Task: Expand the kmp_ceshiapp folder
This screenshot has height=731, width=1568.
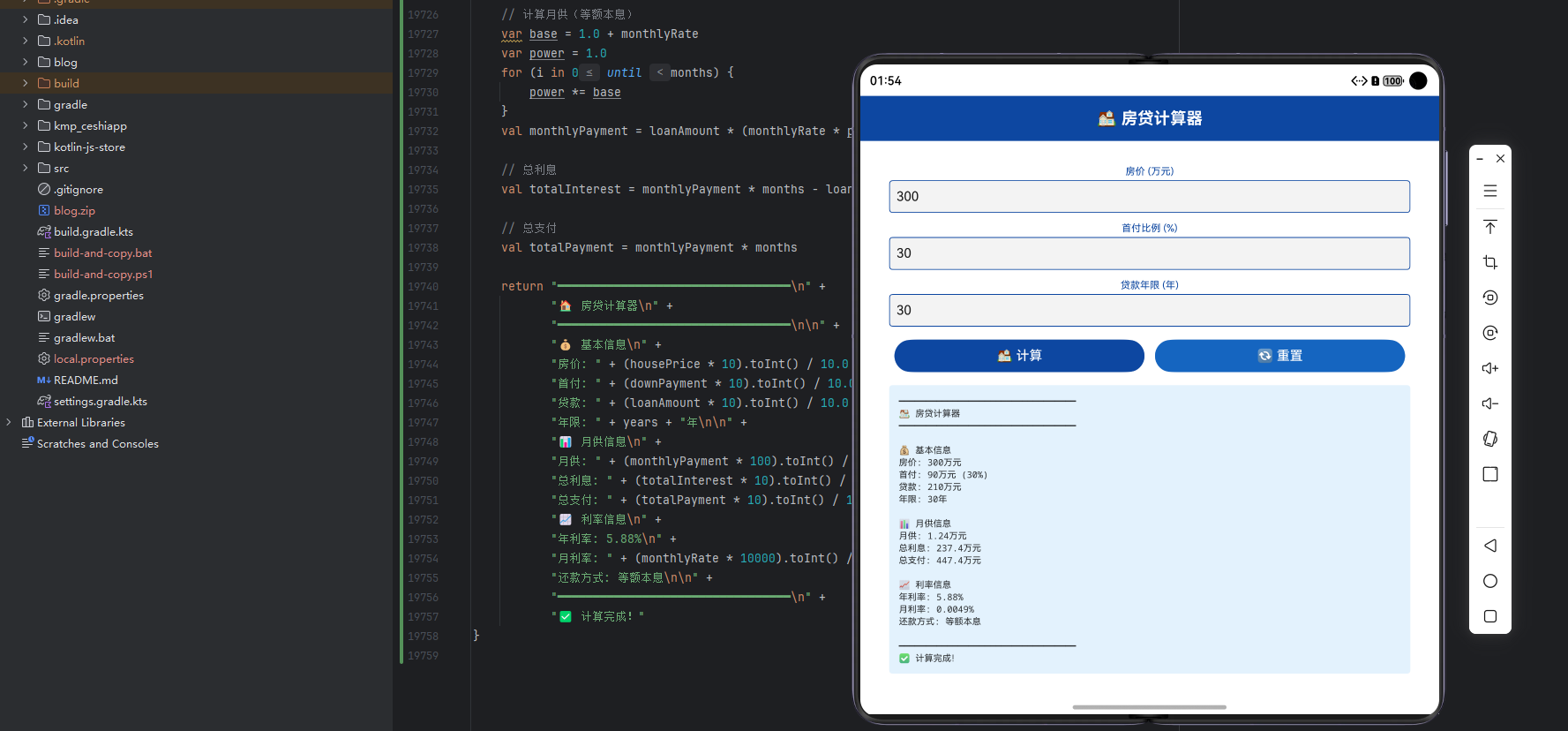Action: pyautogui.click(x=26, y=126)
